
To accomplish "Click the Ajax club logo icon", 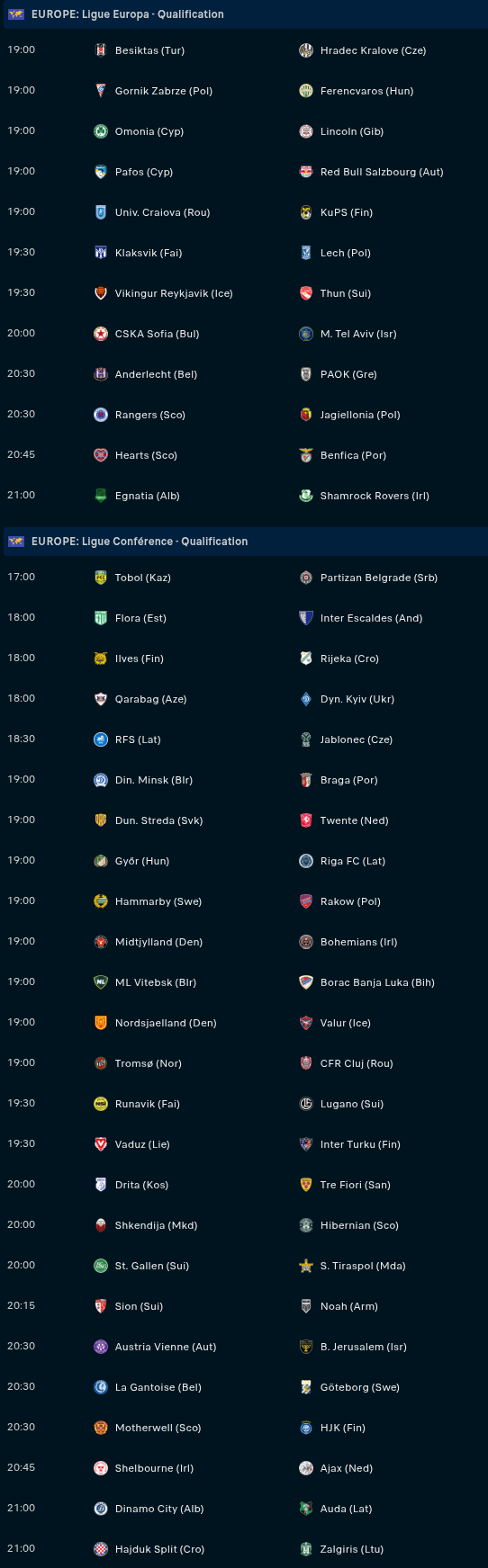I will click(x=306, y=1468).
